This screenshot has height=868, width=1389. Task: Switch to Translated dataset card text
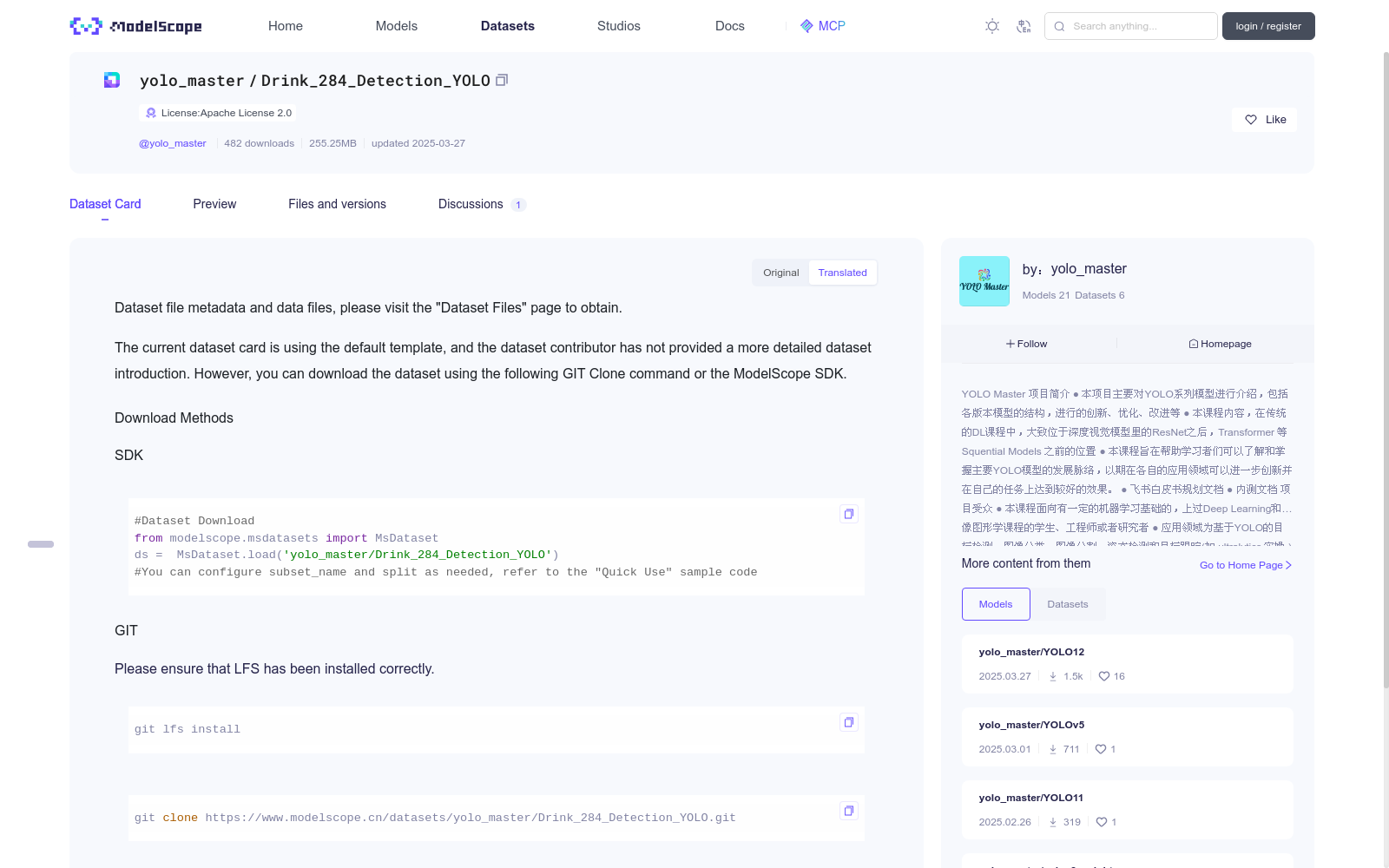842,273
